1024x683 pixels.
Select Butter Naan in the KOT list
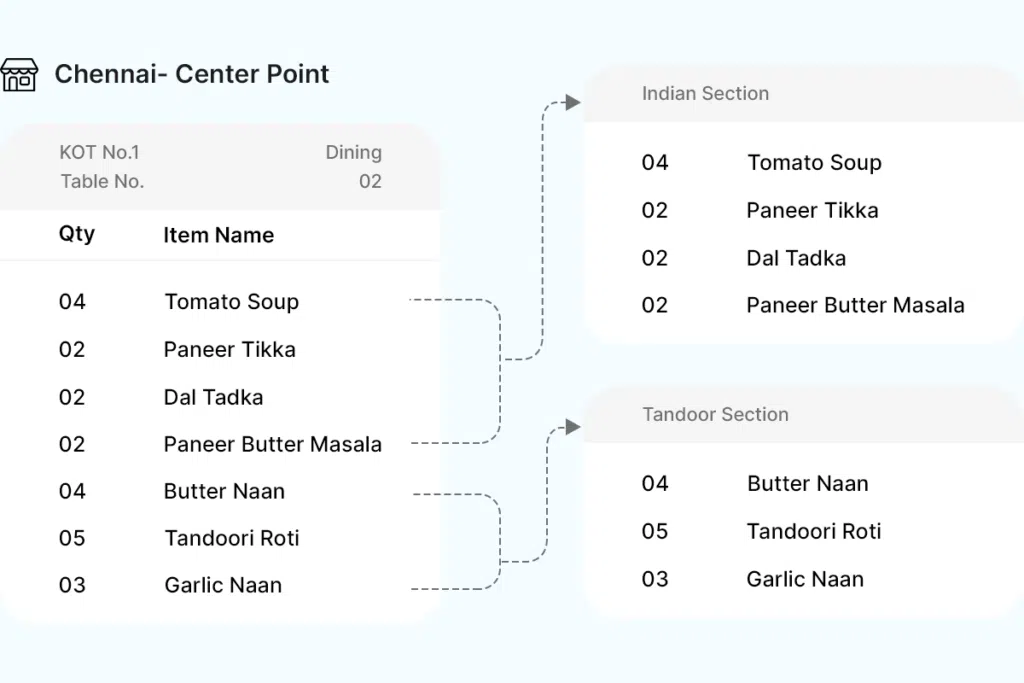click(224, 492)
